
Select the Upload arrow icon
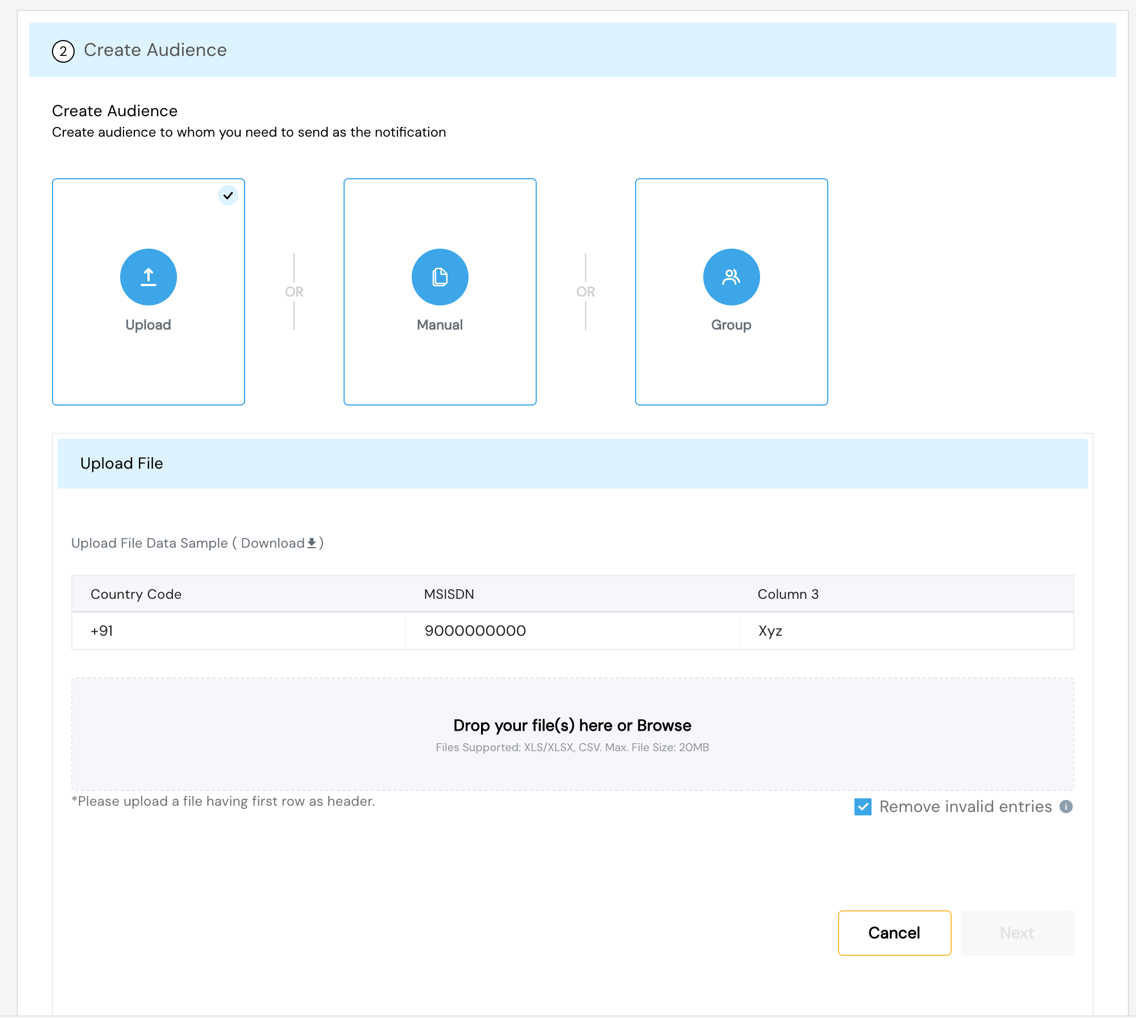pos(149,277)
